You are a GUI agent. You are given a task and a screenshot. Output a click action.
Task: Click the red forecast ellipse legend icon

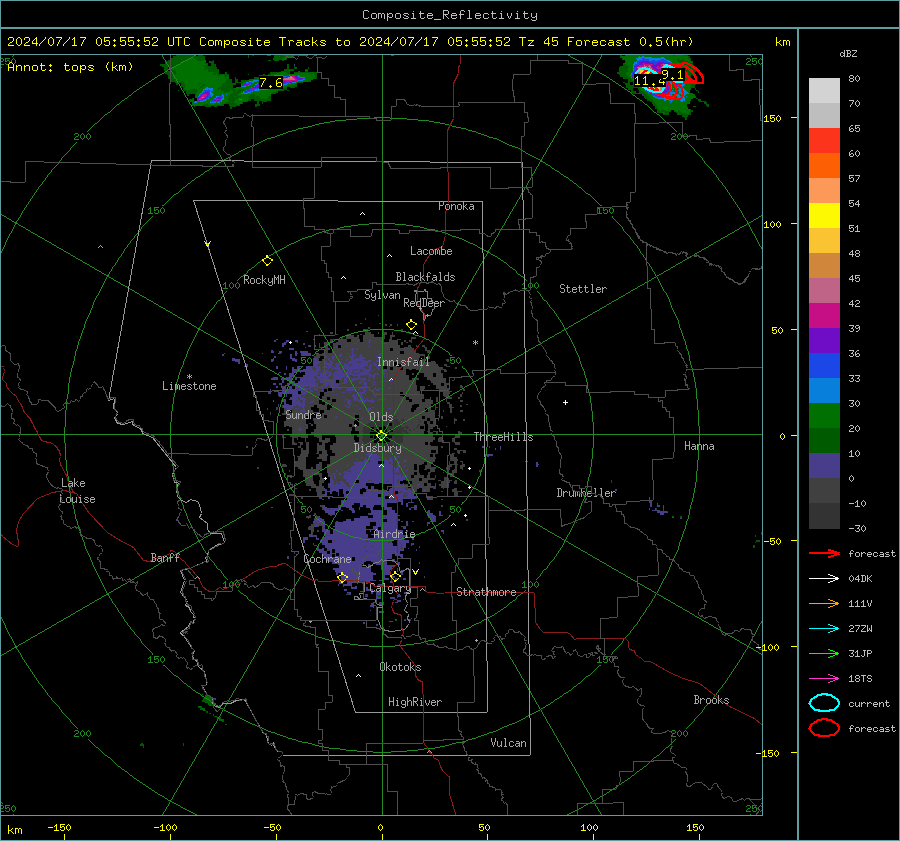tap(824, 728)
